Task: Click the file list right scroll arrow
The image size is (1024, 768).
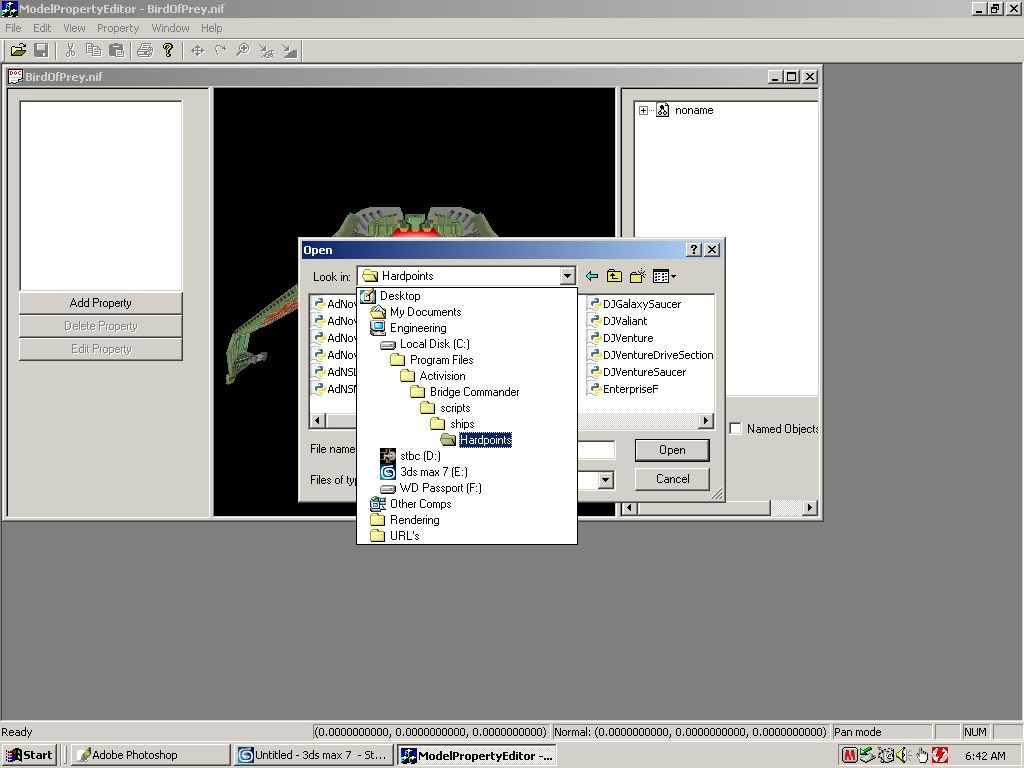Action: tap(705, 421)
